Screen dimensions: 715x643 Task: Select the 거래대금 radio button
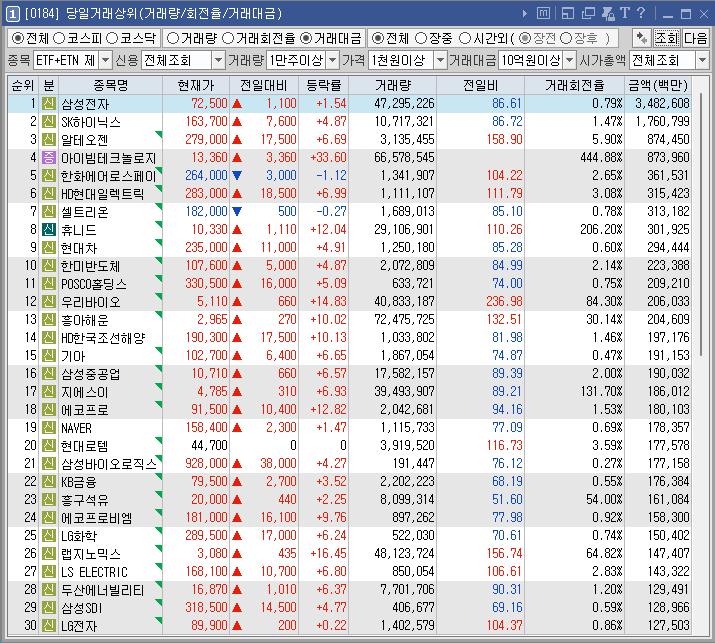pos(306,38)
